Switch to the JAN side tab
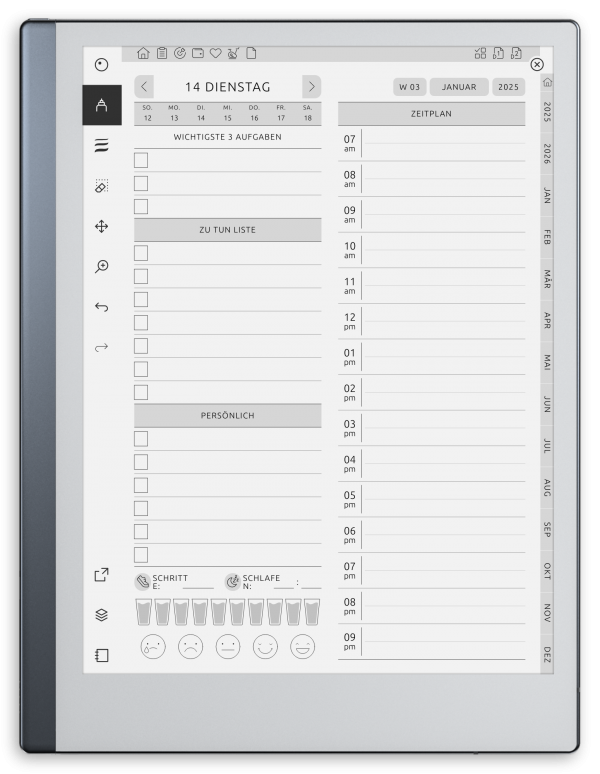The height and width of the screenshot is (774, 600). [547, 195]
